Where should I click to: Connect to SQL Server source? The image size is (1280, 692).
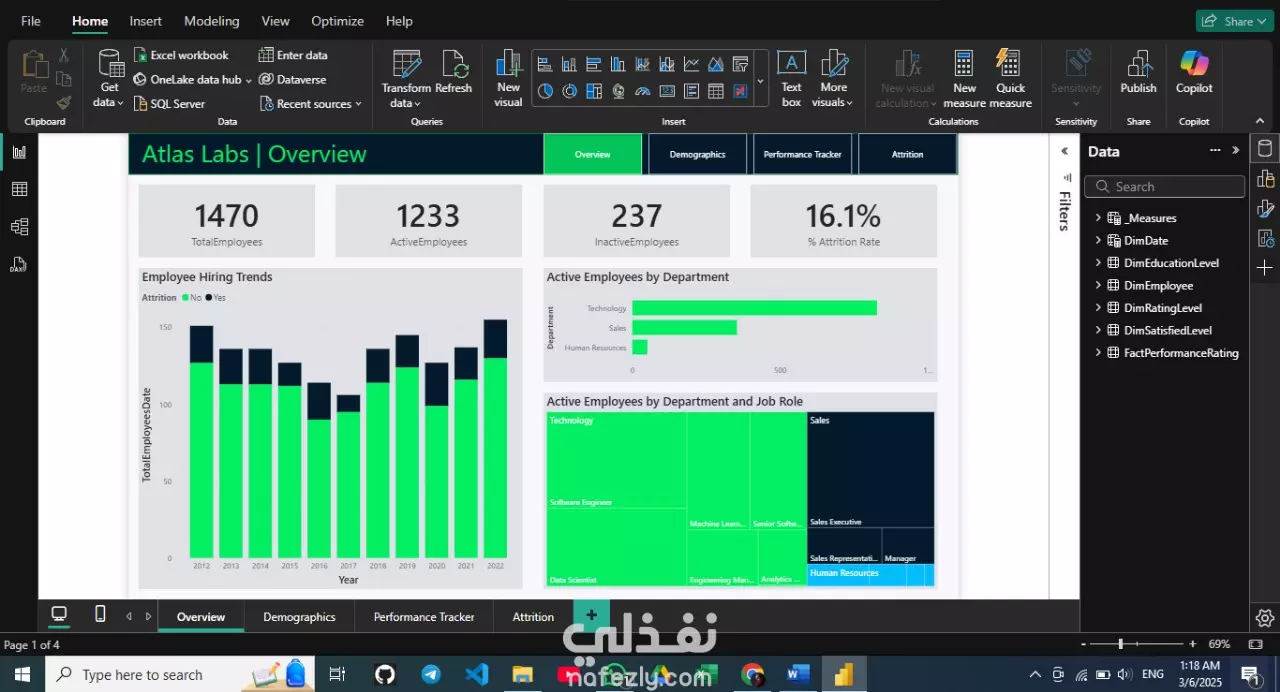tap(169, 103)
